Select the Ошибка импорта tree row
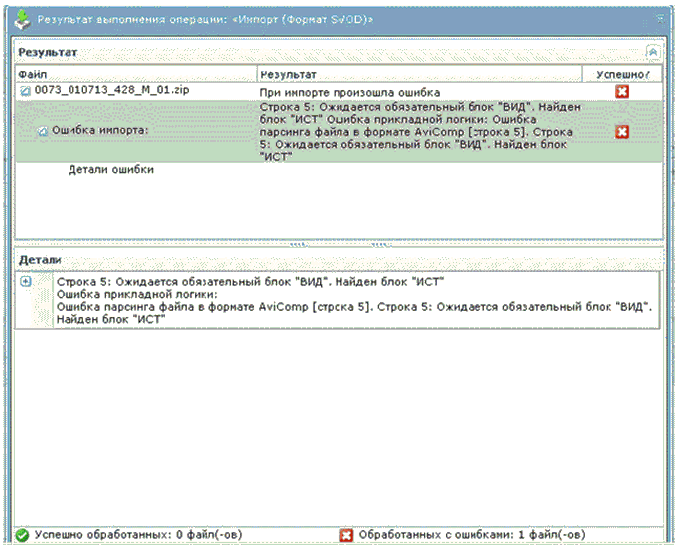The width and height of the screenshot is (680, 551). 98,132
